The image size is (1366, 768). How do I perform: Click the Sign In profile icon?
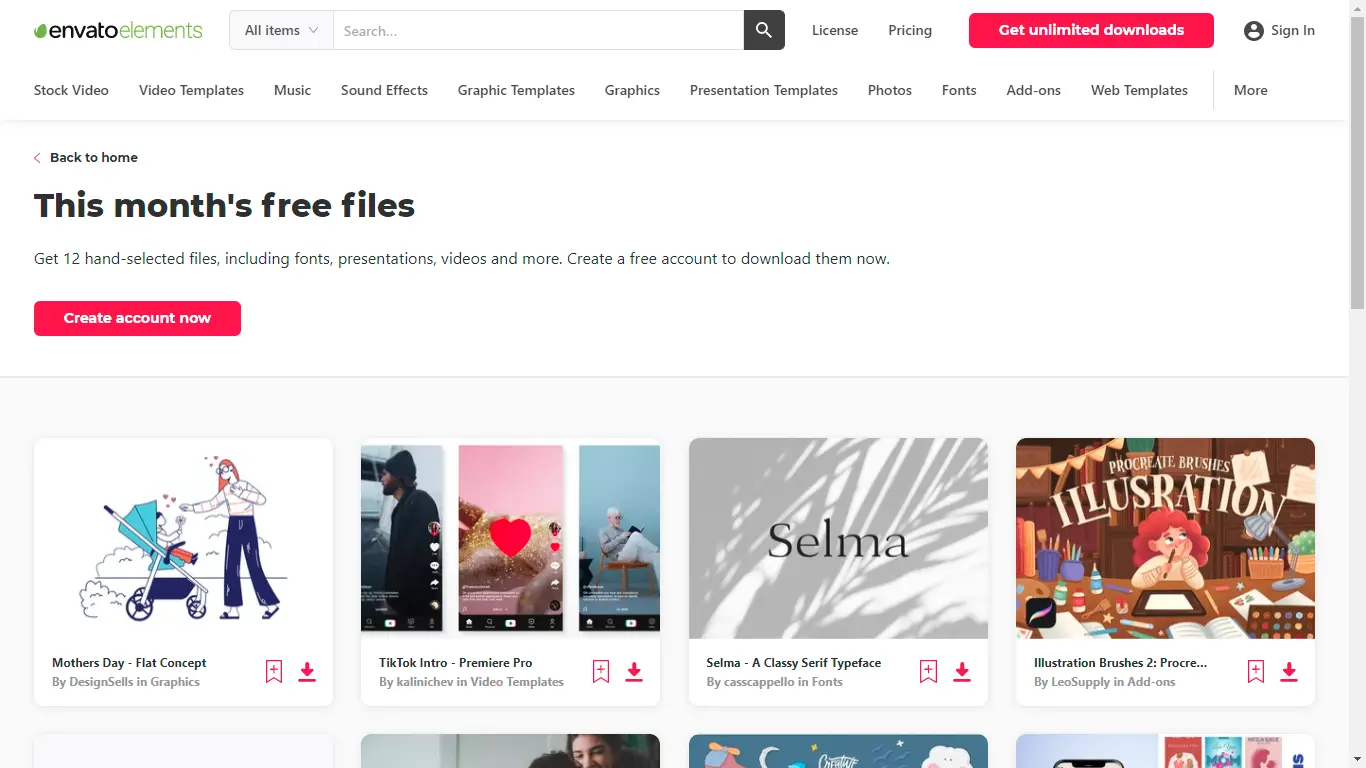(x=1253, y=31)
